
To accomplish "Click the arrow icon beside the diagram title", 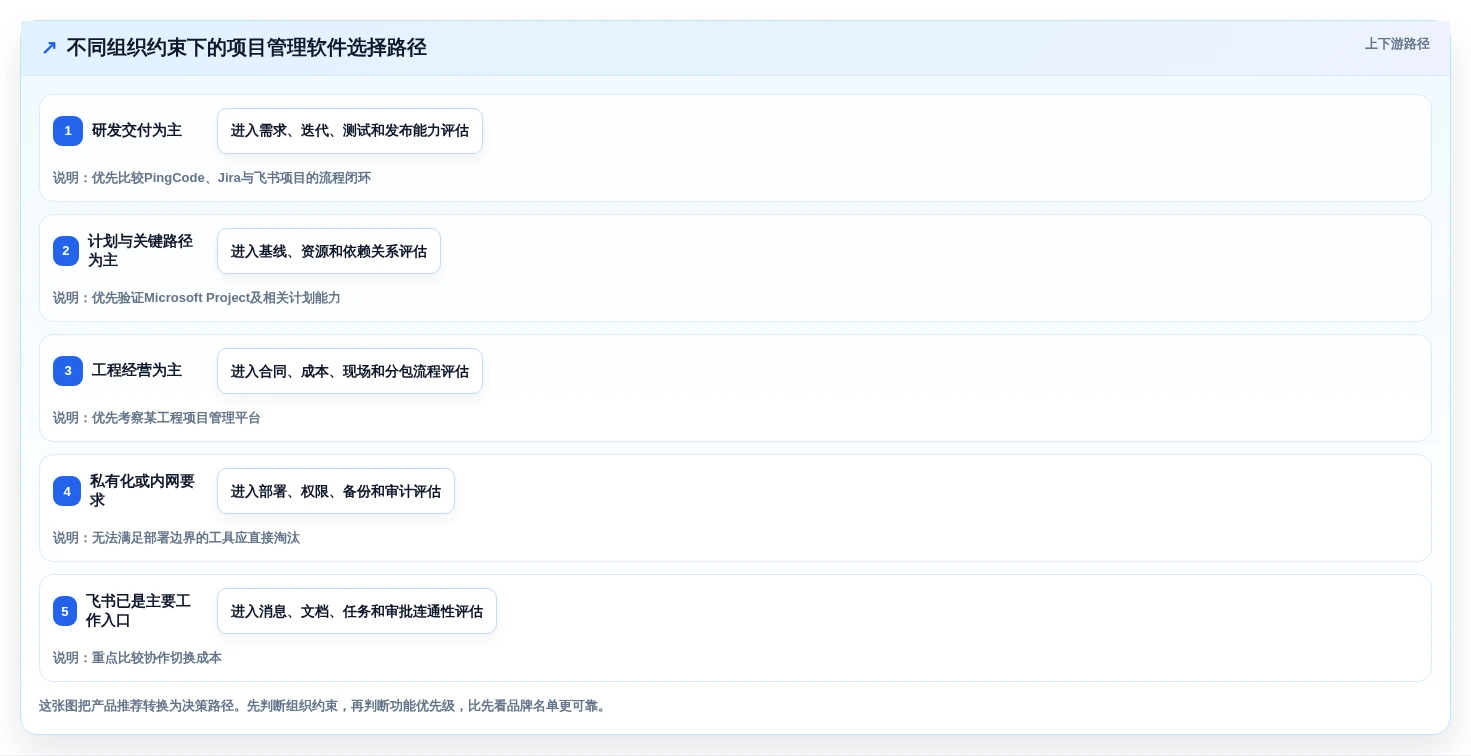I will (49, 47).
